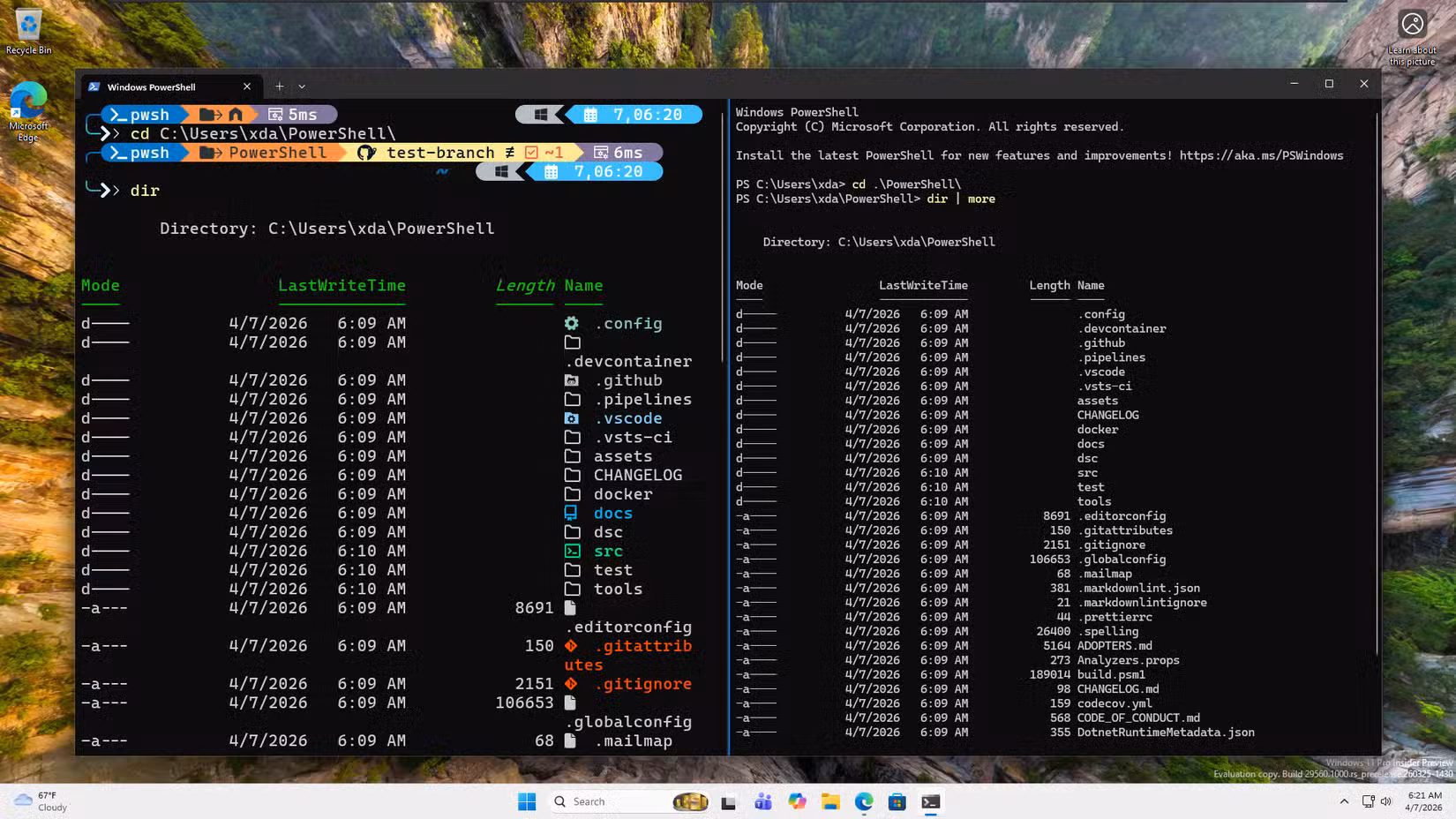
Task: Click CHANGELOG folder in the left pane
Action: (637, 475)
